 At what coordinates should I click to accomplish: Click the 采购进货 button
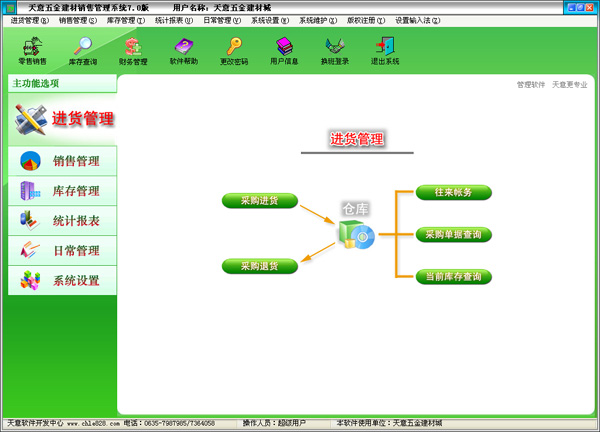[259, 201]
